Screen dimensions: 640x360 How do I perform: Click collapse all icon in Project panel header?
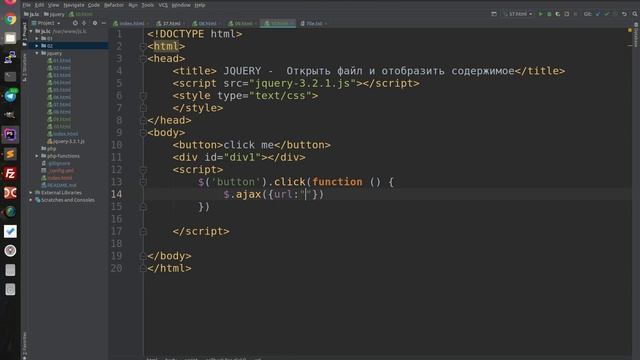pyautogui.click(x=84, y=23)
